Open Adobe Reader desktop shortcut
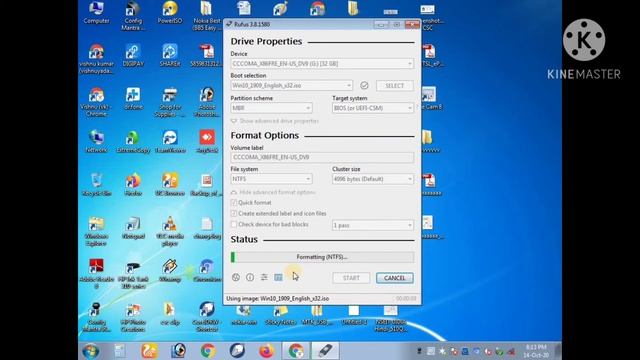Viewport: 640px width, 360px height. click(96, 274)
